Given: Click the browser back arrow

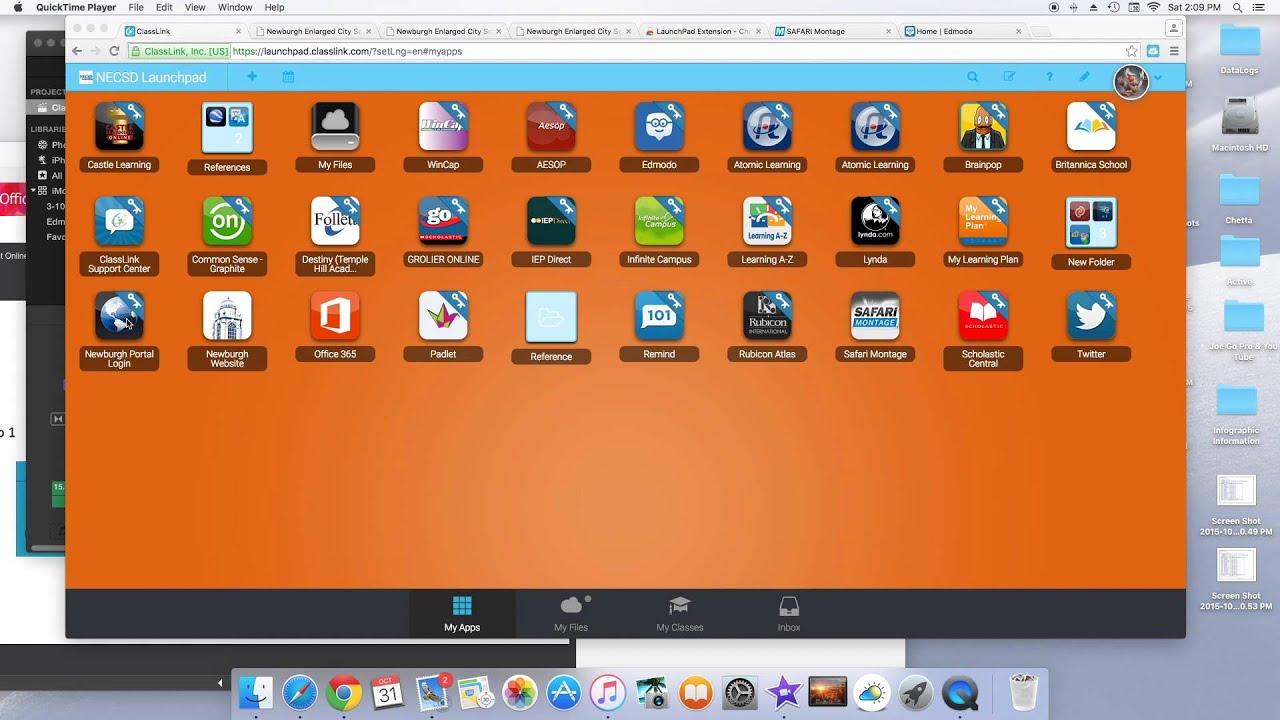Looking at the screenshot, I should tap(77, 51).
